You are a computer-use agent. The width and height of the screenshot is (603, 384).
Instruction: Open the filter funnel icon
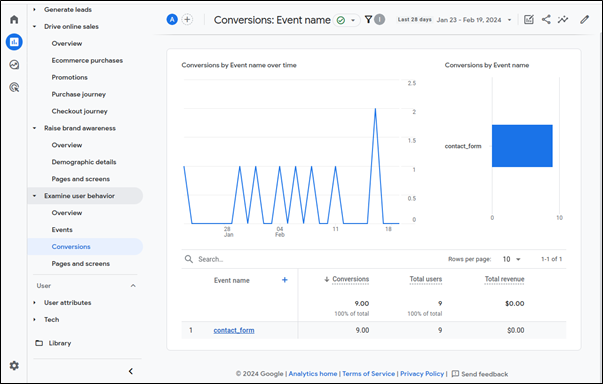tap(368, 19)
